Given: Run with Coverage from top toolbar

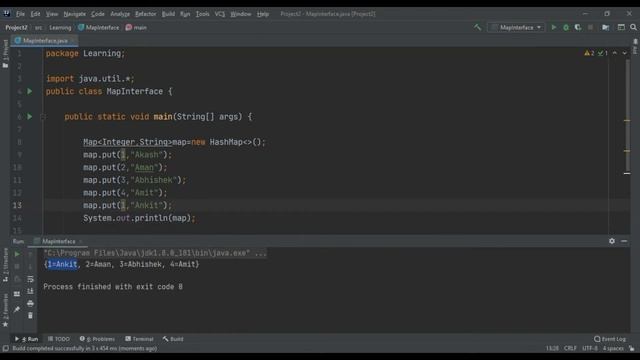Looking at the screenshot, I should (578, 27).
